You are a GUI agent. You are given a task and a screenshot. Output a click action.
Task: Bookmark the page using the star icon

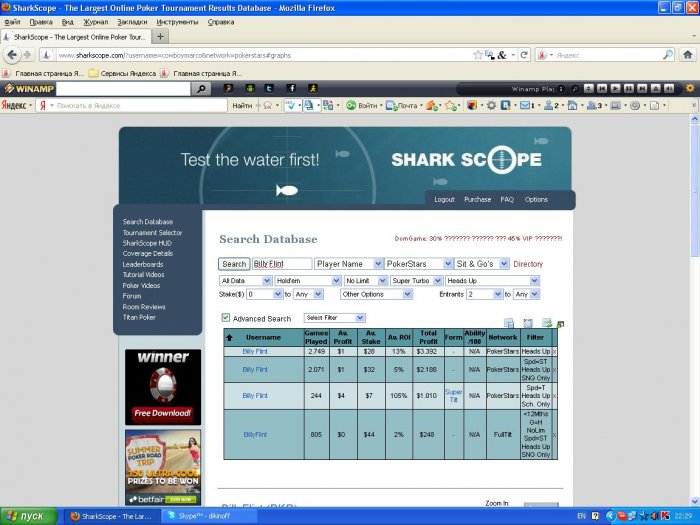[x=478, y=55]
